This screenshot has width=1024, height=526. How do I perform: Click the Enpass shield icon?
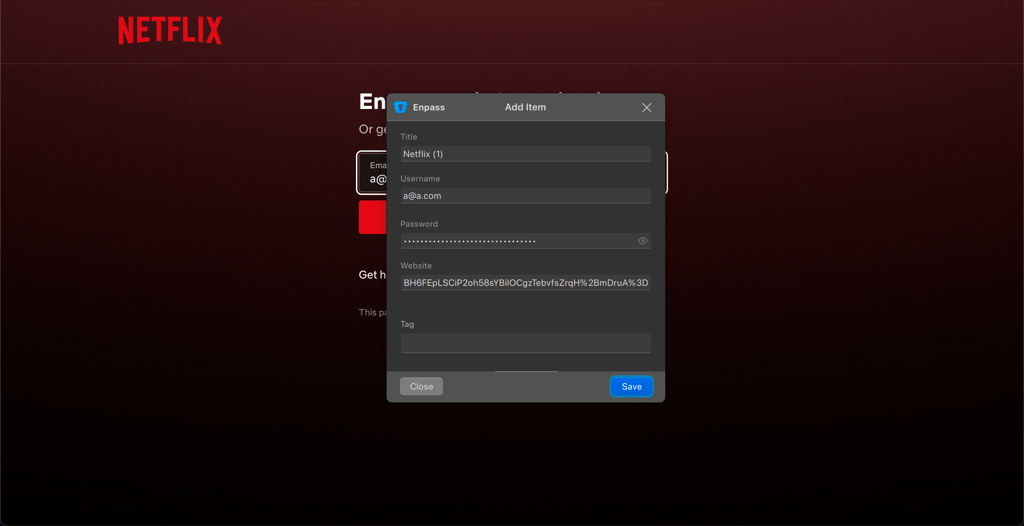click(401, 107)
